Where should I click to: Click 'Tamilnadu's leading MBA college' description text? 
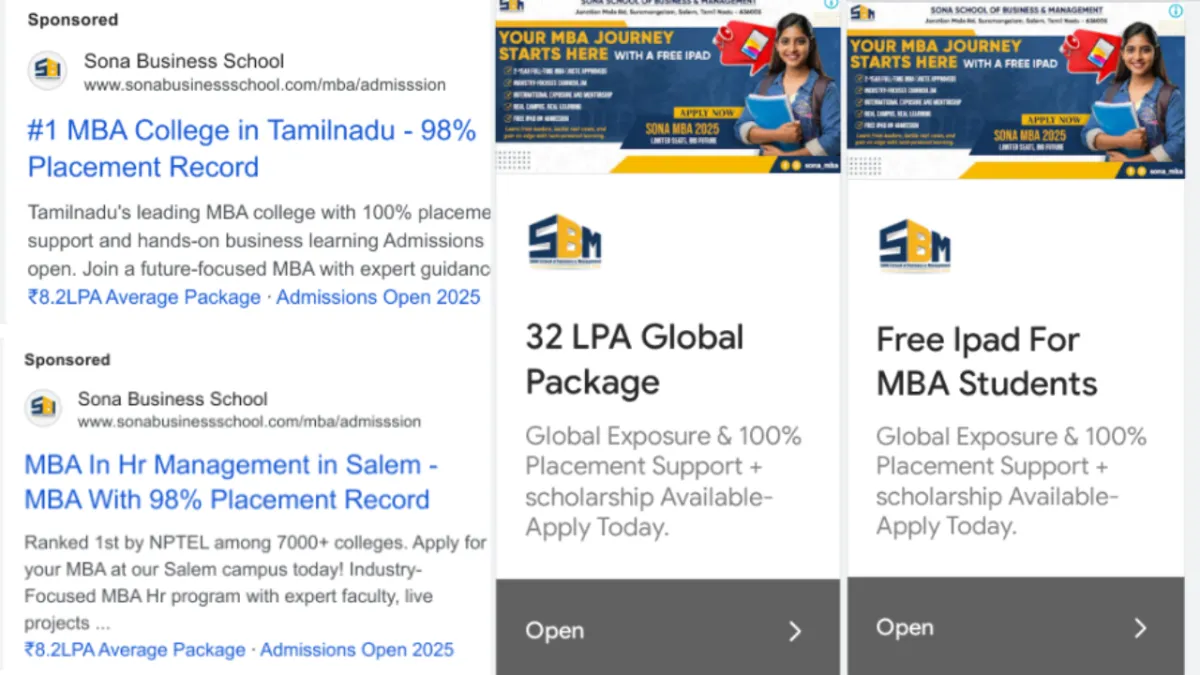coord(259,241)
